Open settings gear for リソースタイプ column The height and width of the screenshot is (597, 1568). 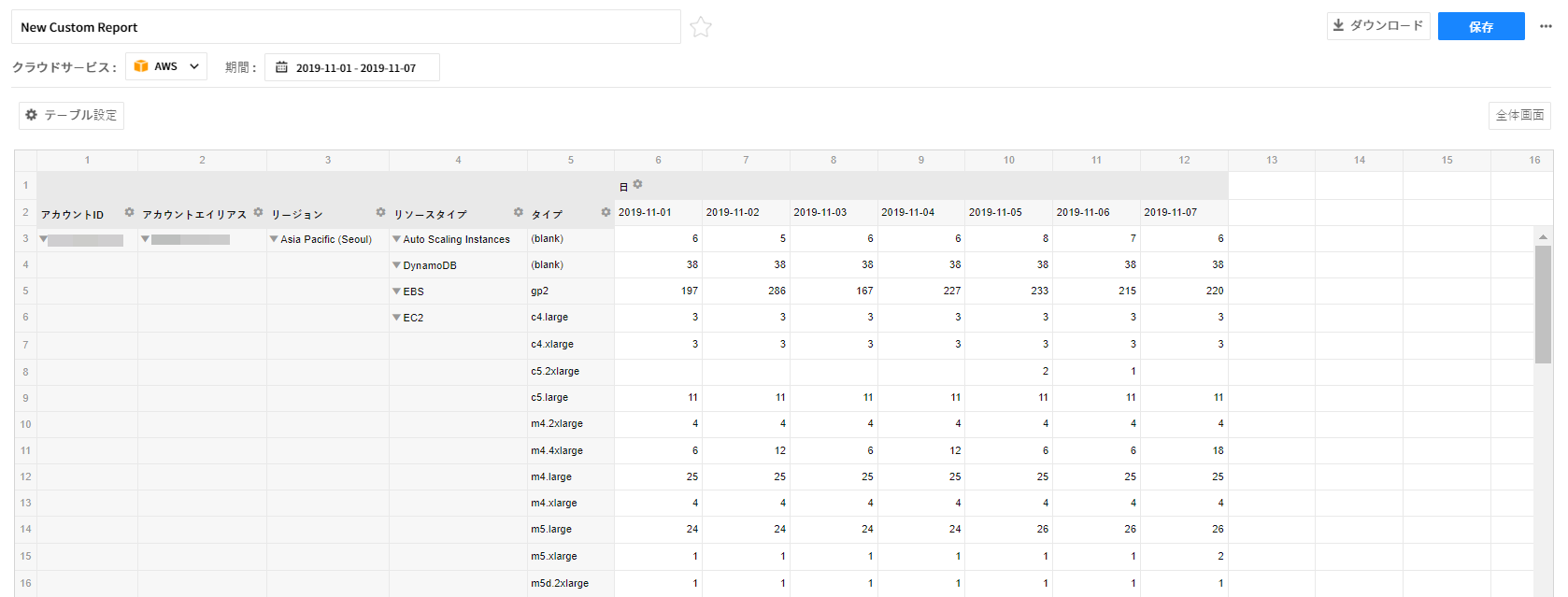click(518, 213)
